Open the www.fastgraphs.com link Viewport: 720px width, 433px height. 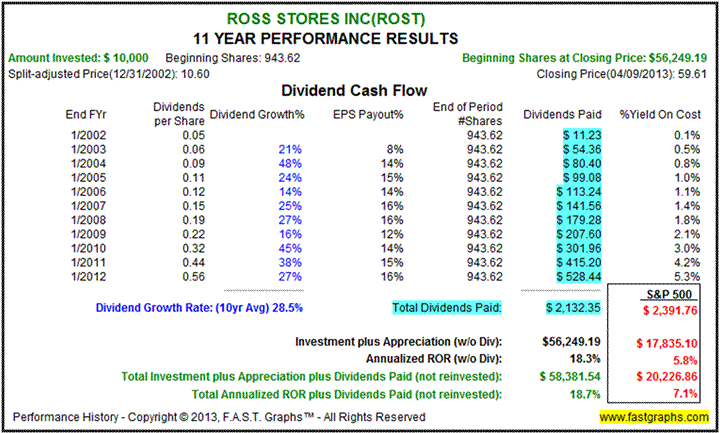(x=654, y=417)
